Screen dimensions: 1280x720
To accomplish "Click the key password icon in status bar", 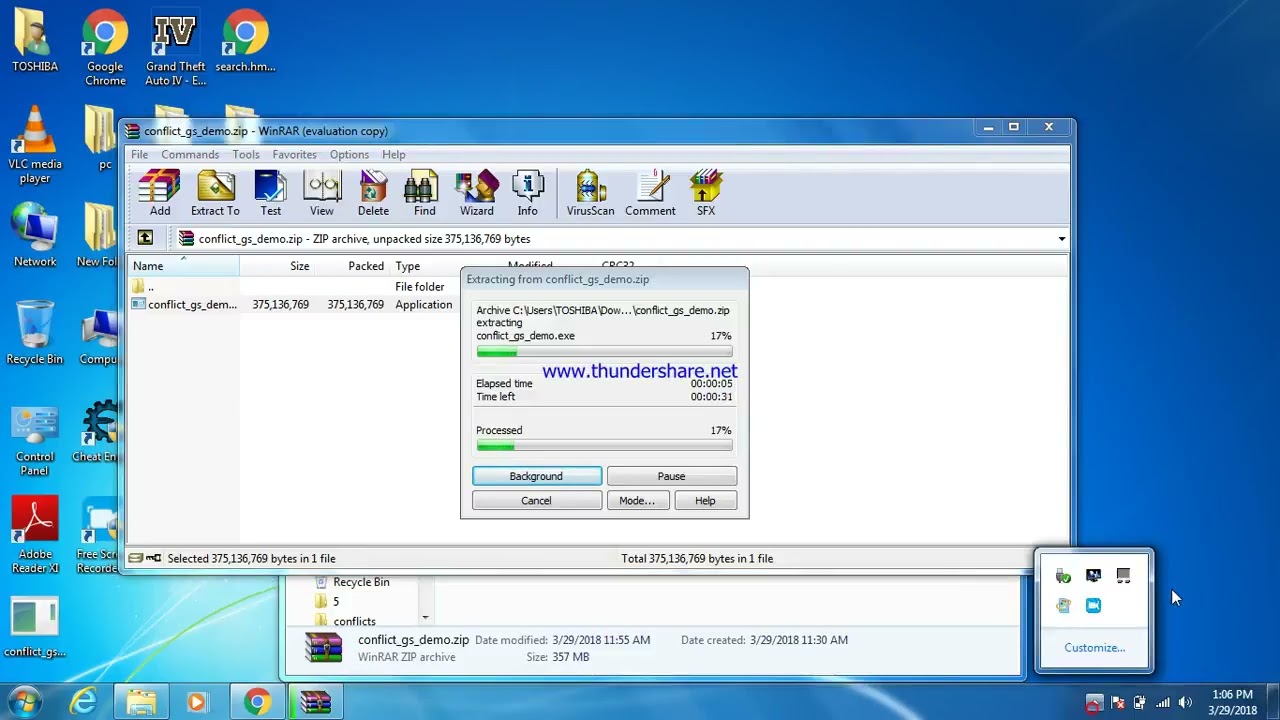I will click(x=154, y=558).
